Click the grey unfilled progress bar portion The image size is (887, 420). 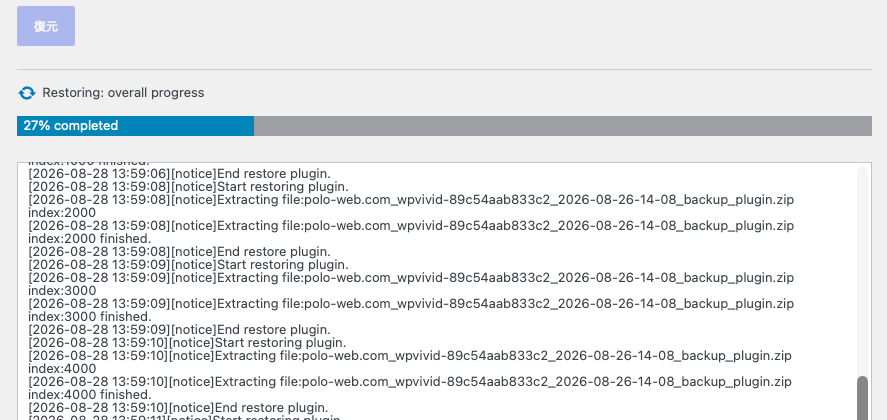point(563,126)
